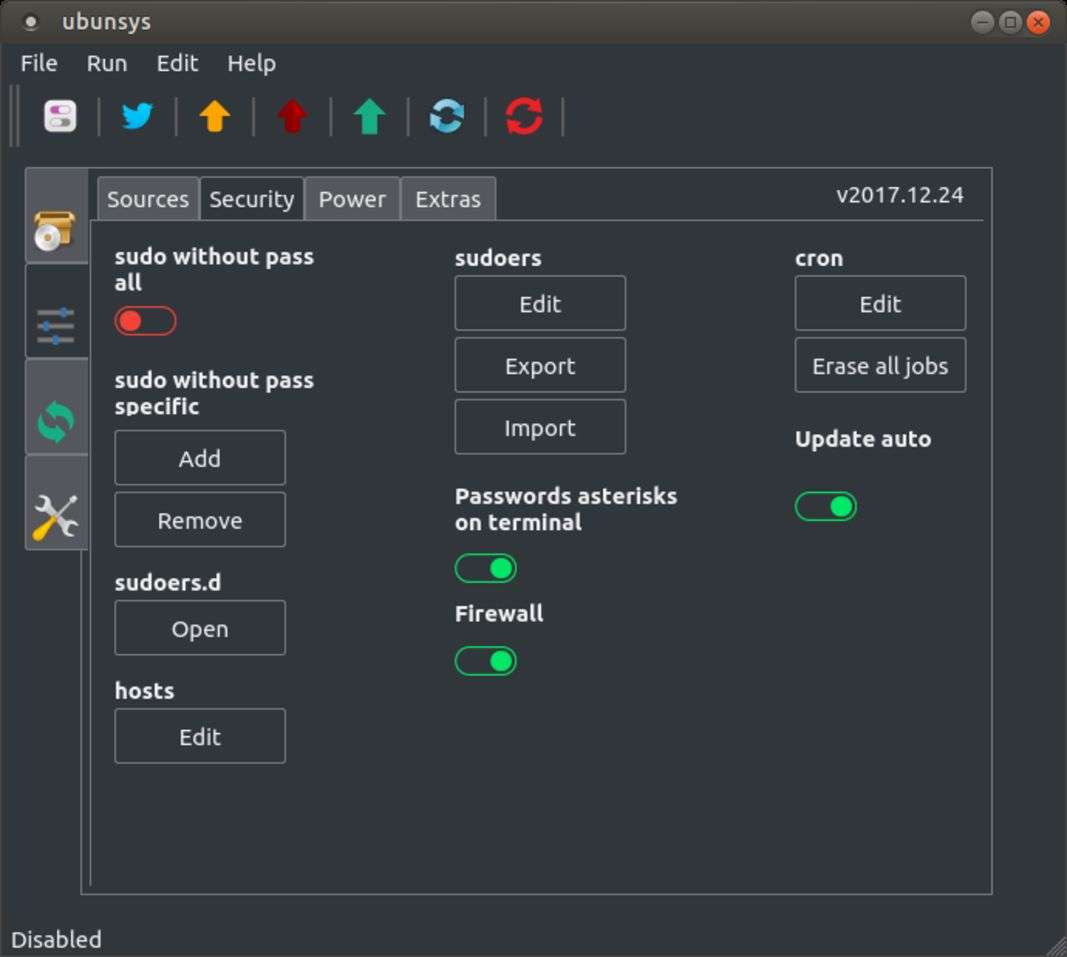Click the red refresh arrows icon
This screenshot has width=1067, height=957.
point(524,117)
